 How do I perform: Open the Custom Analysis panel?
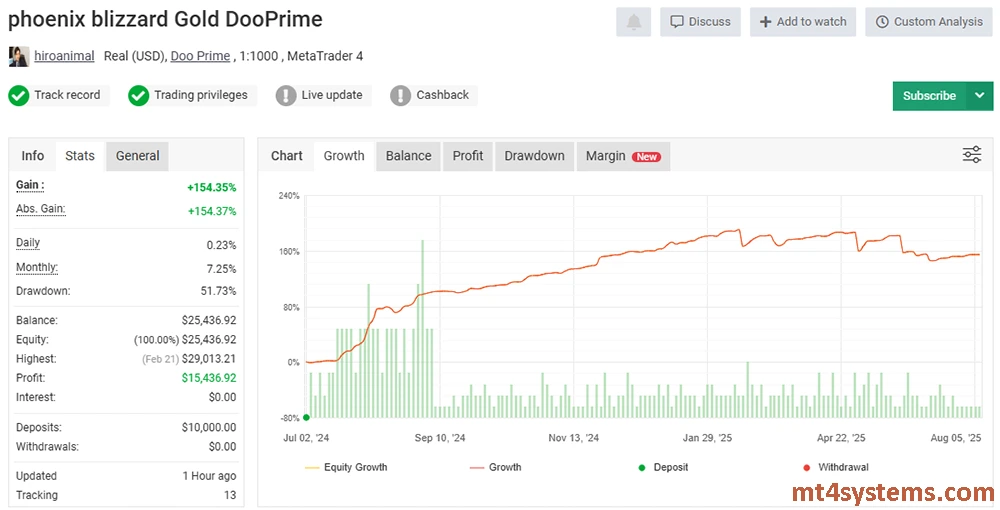pyautogui.click(x=929, y=21)
